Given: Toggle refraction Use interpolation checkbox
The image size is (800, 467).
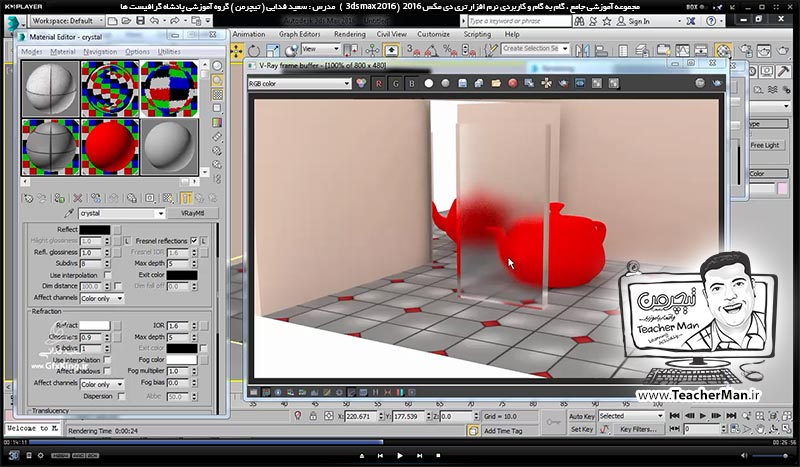Looking at the screenshot, I should (108, 360).
